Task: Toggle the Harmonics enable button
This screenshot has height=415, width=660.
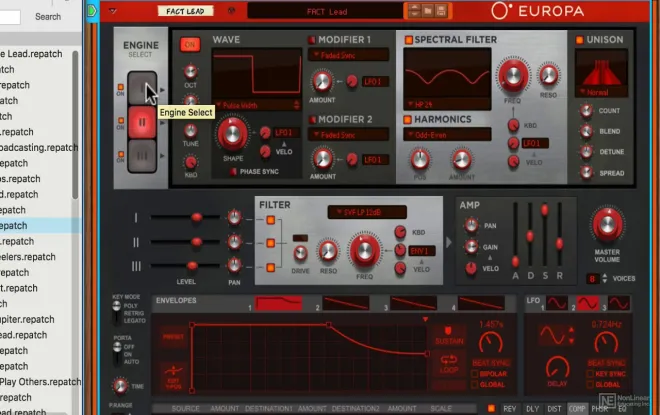Action: 407,120
